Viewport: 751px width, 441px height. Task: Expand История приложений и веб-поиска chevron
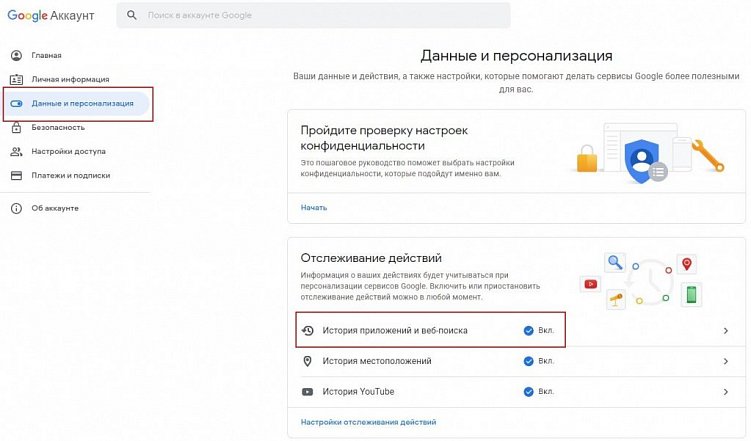pos(725,330)
